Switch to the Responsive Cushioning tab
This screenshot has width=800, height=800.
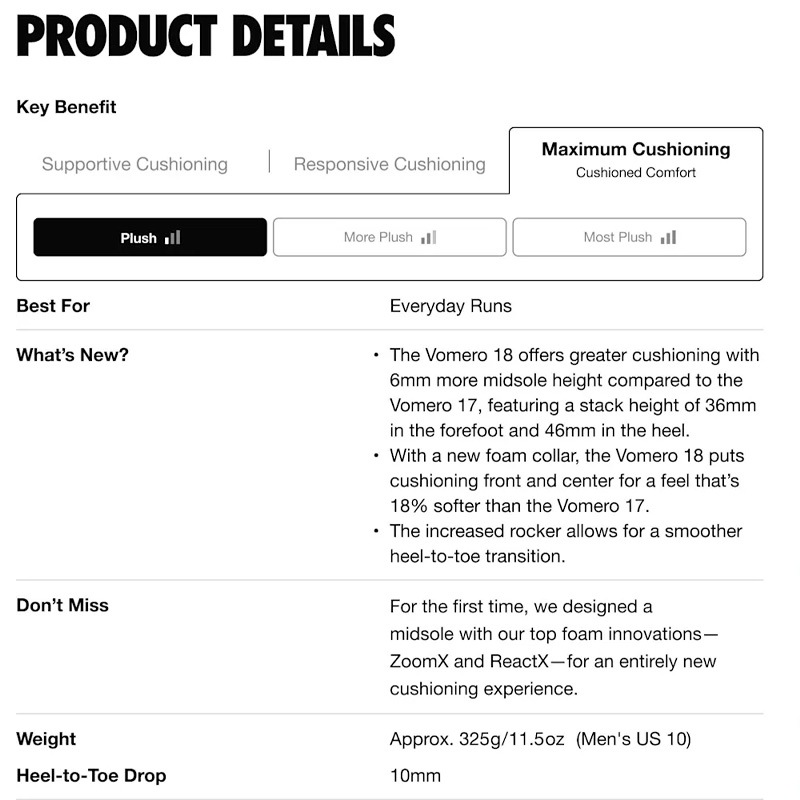point(389,164)
